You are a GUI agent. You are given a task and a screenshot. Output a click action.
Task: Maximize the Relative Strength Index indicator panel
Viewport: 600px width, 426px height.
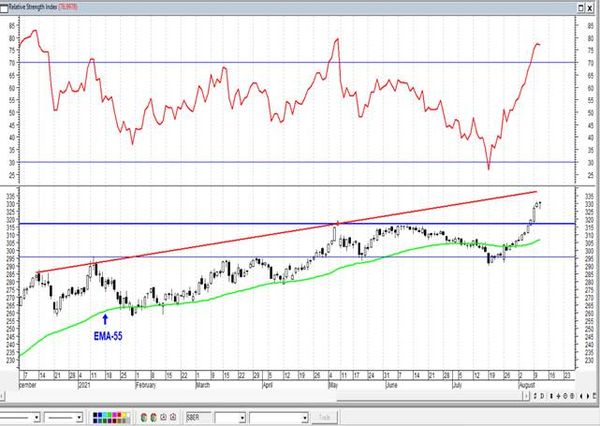click(x=581, y=8)
